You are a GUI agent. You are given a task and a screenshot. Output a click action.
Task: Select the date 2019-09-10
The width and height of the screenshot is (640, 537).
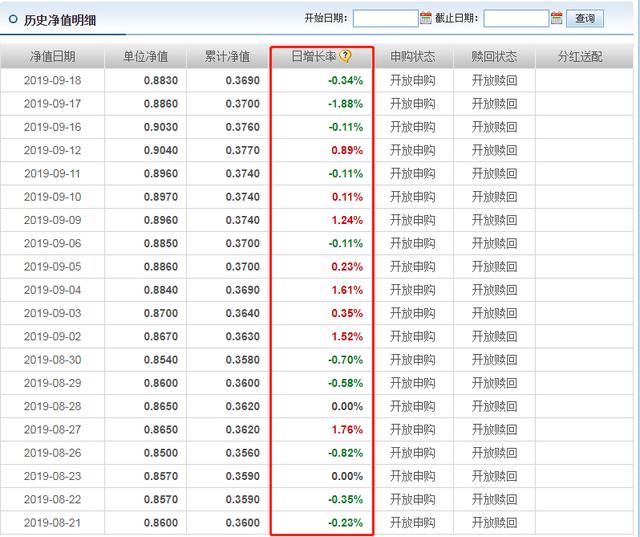click(53, 197)
